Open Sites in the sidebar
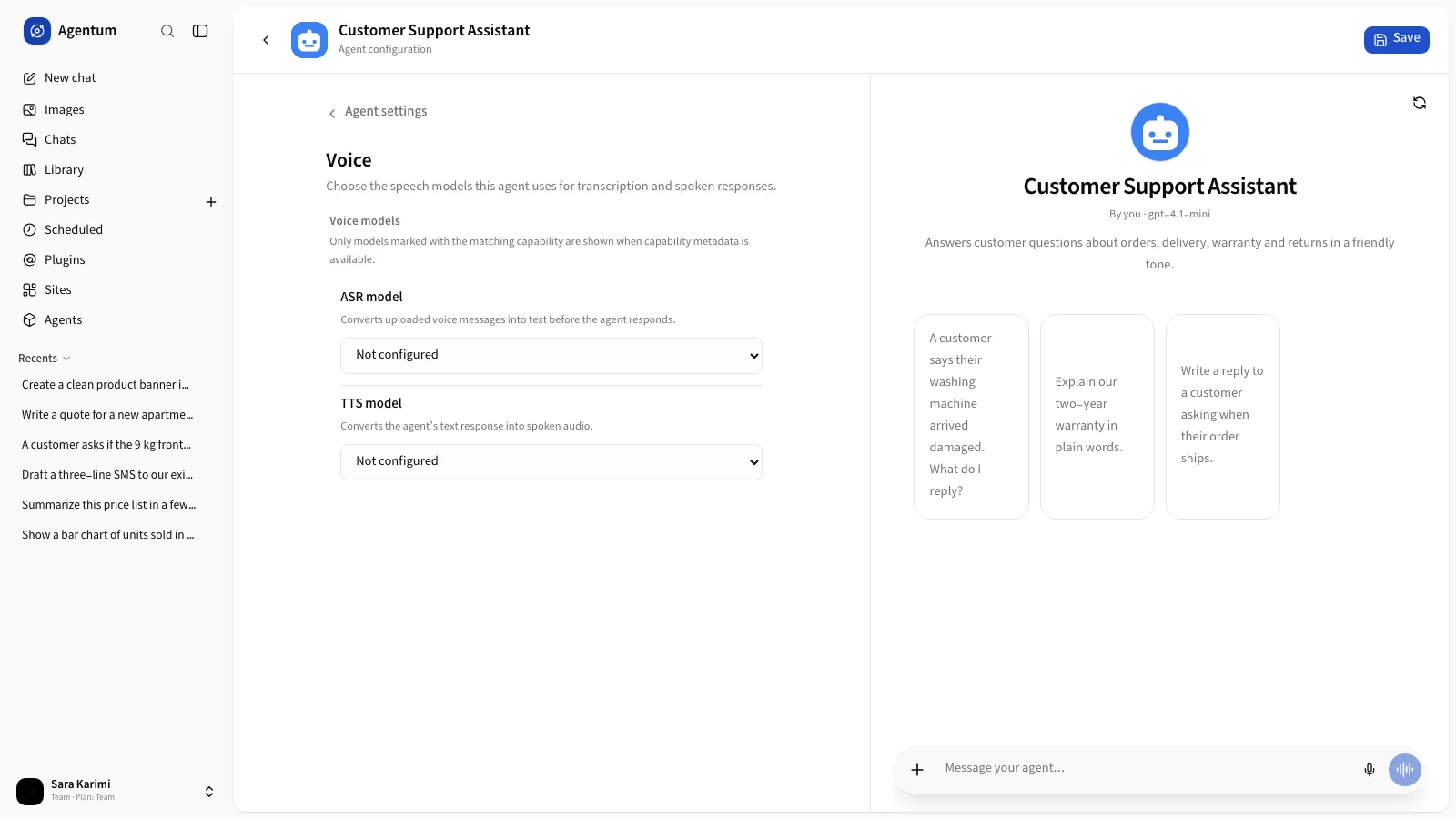Image resolution: width=1456 pixels, height=819 pixels. [x=116, y=289]
